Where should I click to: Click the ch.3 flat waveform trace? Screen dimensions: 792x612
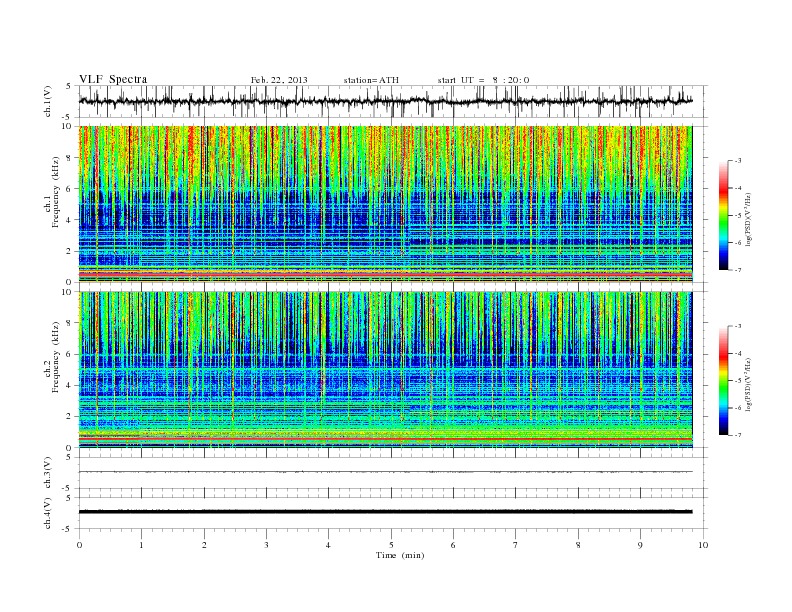tap(385, 472)
